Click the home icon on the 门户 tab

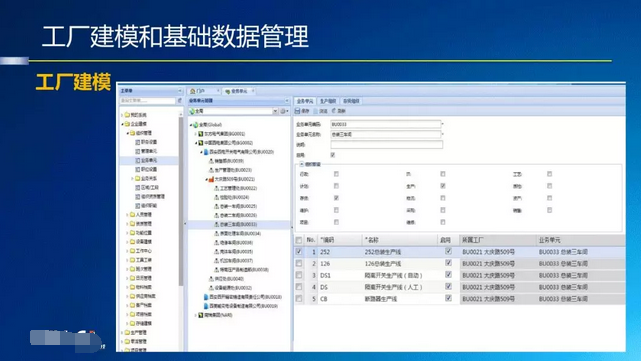click(x=193, y=91)
